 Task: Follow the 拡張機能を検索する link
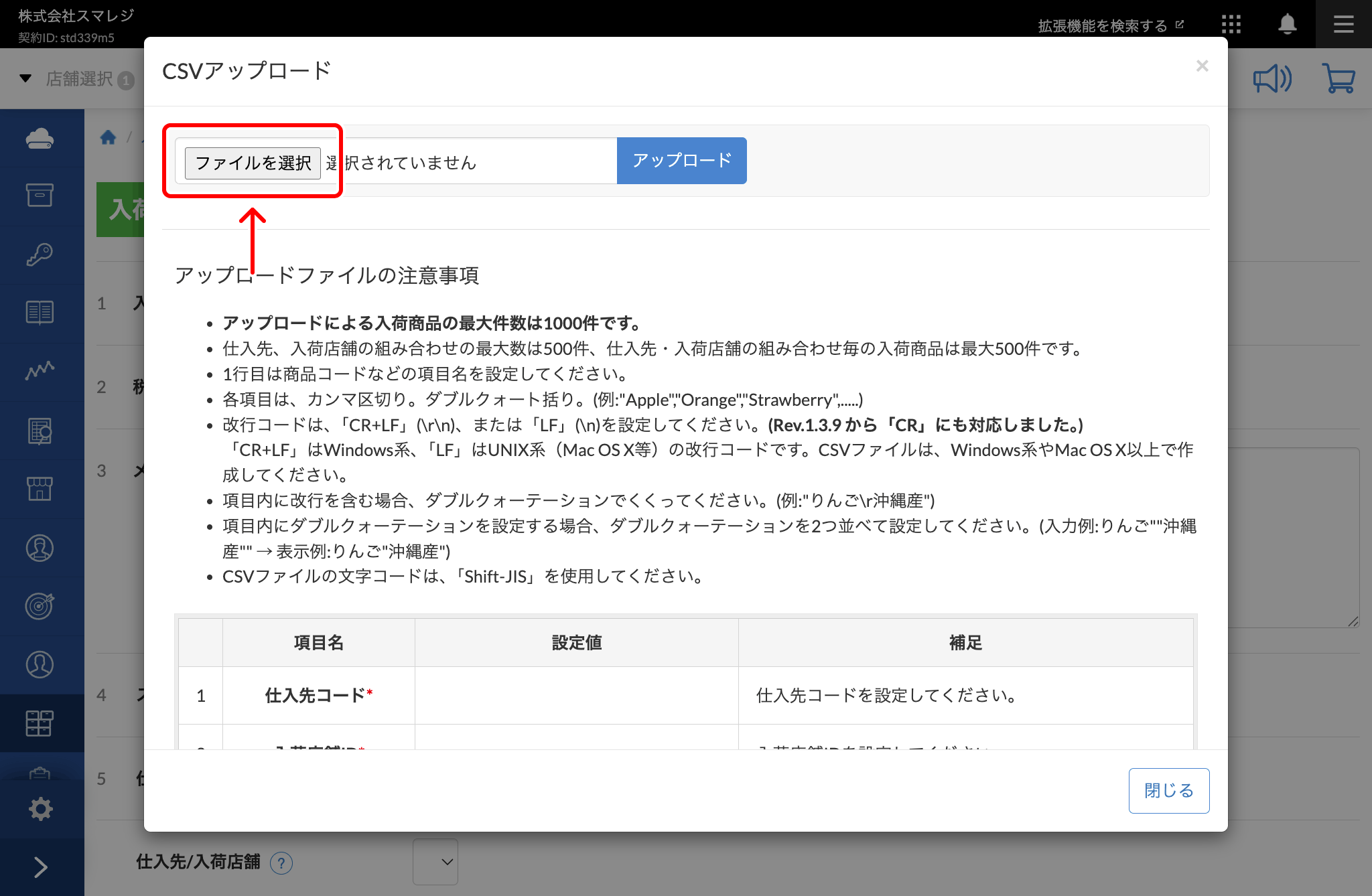pyautogui.click(x=1110, y=25)
